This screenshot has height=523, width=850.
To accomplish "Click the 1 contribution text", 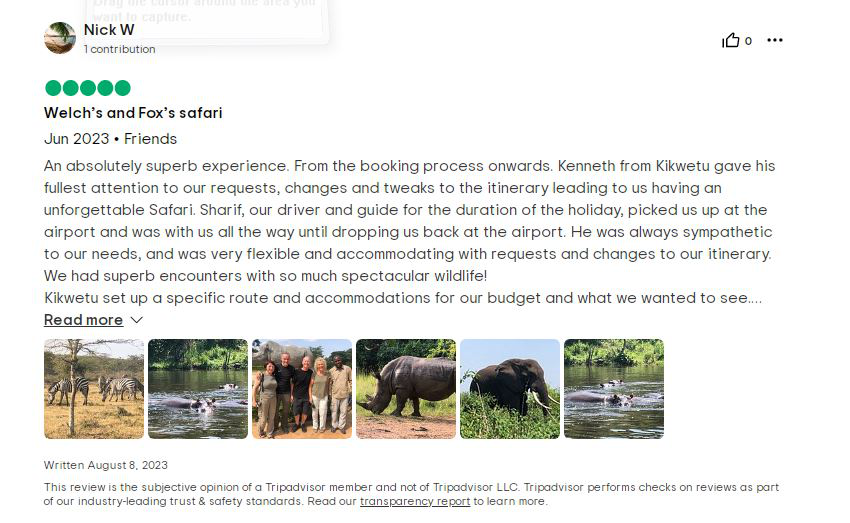I will pos(119,49).
